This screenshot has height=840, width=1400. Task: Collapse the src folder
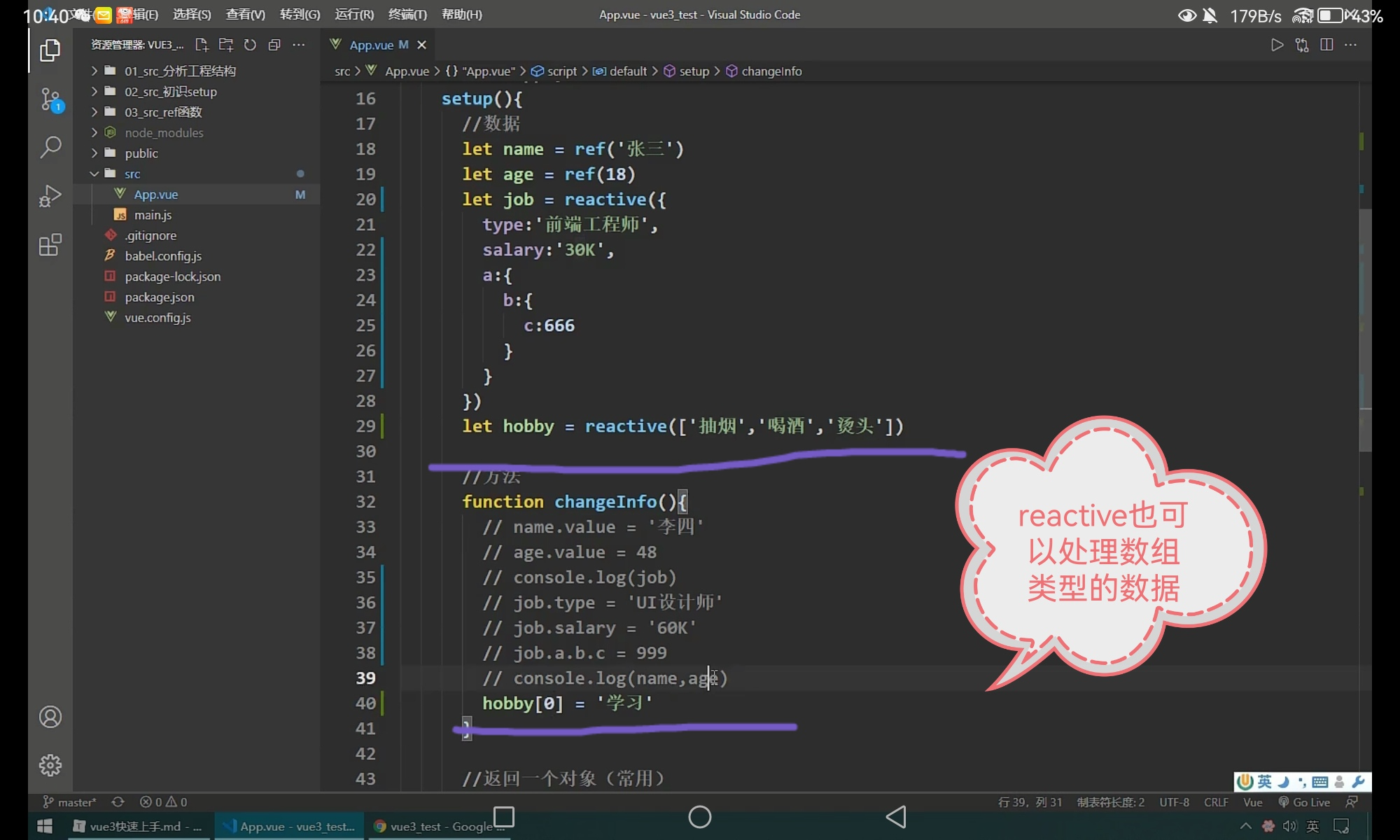click(132, 174)
